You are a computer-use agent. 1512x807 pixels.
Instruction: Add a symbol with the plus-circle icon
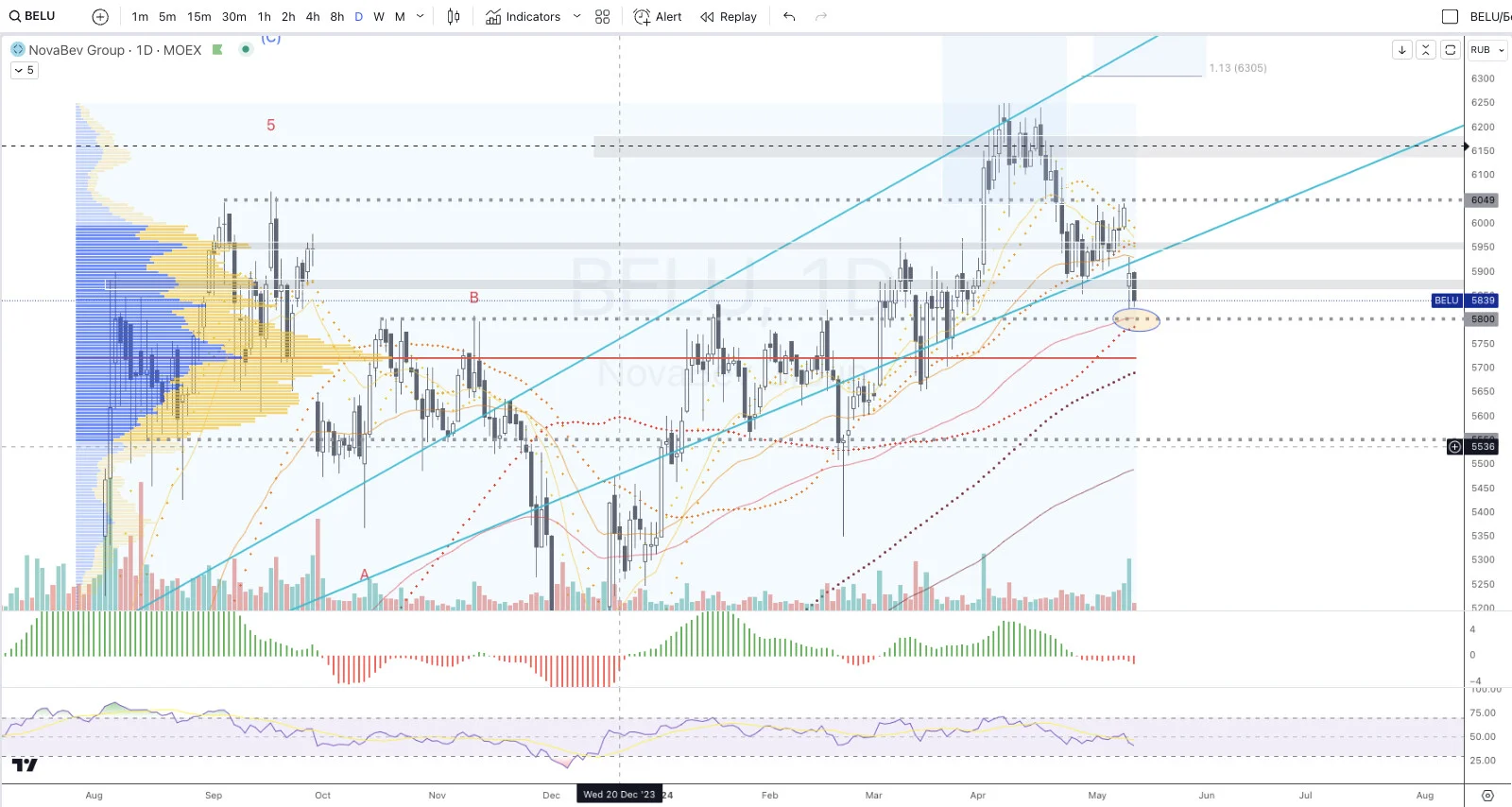click(x=100, y=16)
